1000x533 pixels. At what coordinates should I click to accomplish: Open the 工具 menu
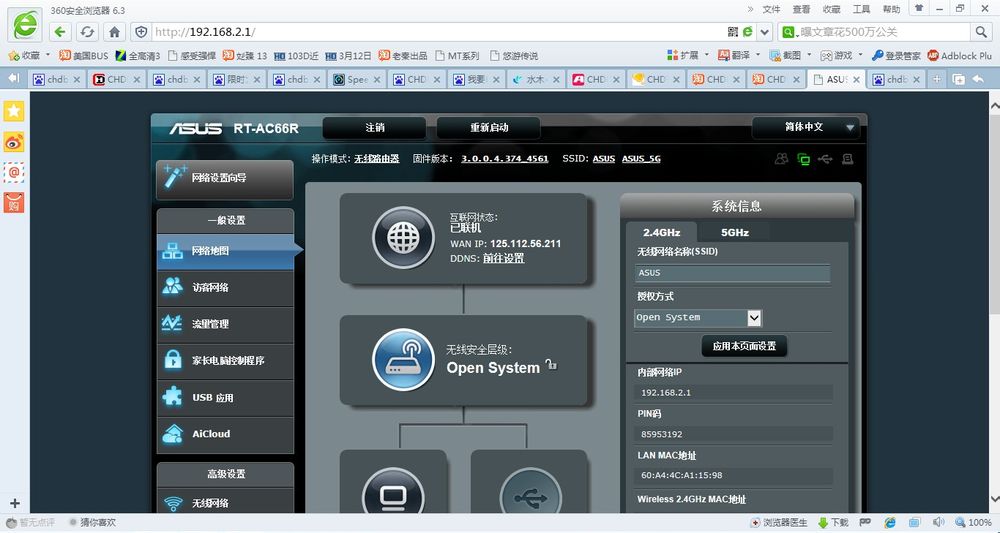[862, 9]
